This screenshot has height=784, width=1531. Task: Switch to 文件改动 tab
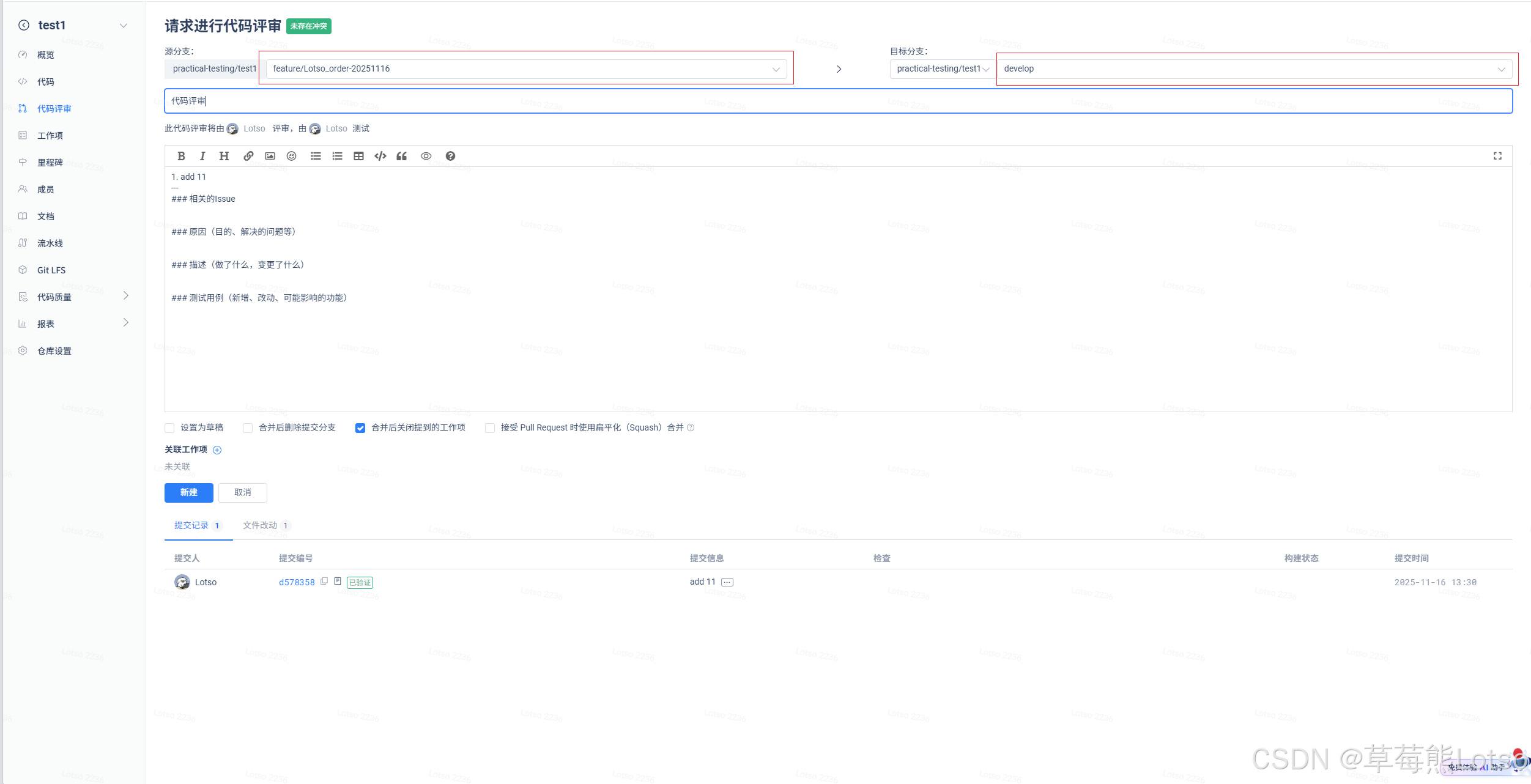[261, 525]
